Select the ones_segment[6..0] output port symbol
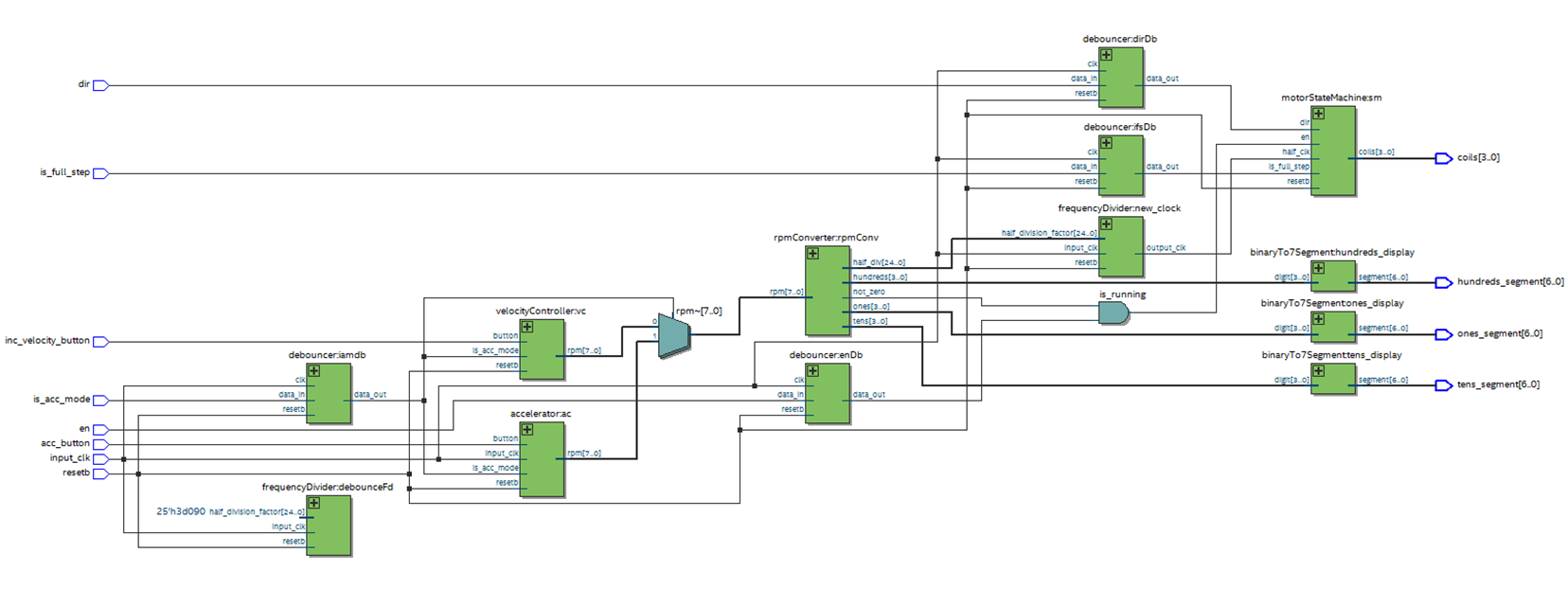The width and height of the screenshot is (1568, 589). point(1443,334)
